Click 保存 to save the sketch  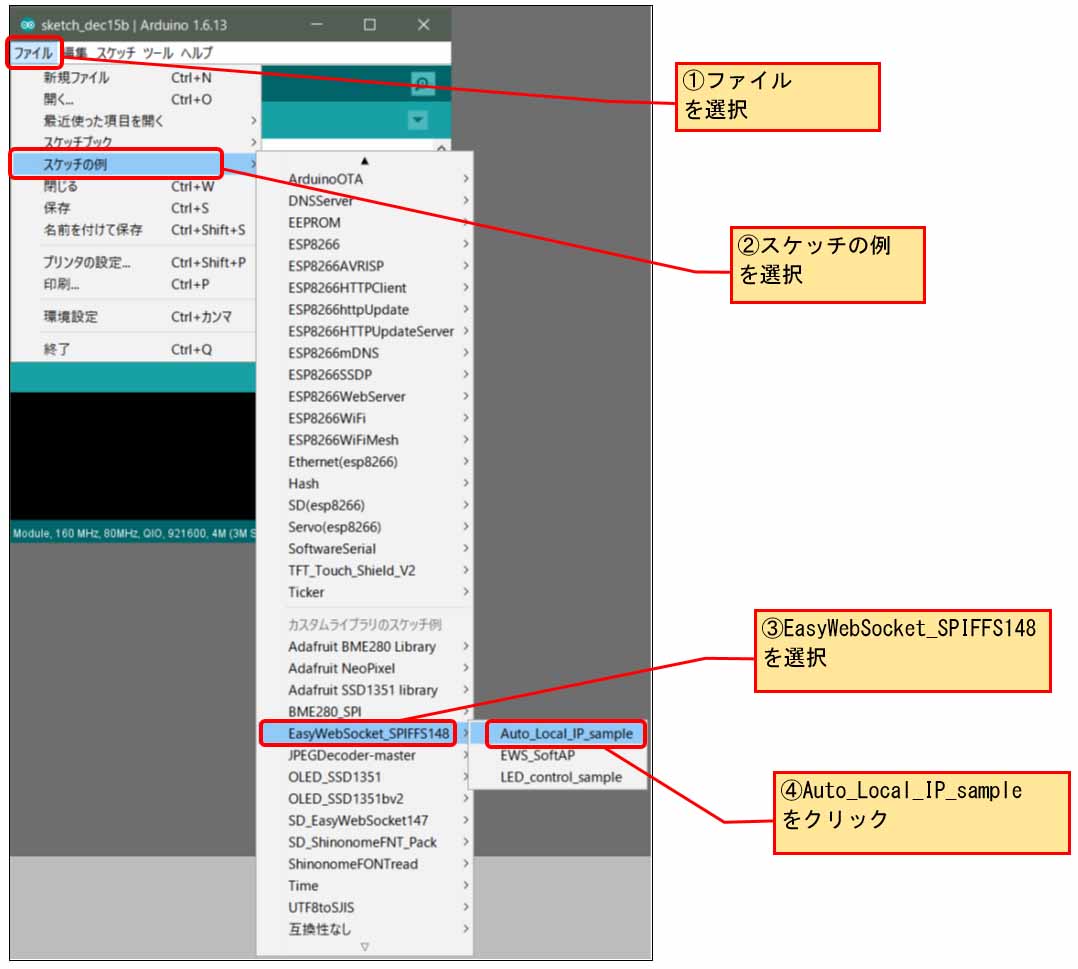135,208
